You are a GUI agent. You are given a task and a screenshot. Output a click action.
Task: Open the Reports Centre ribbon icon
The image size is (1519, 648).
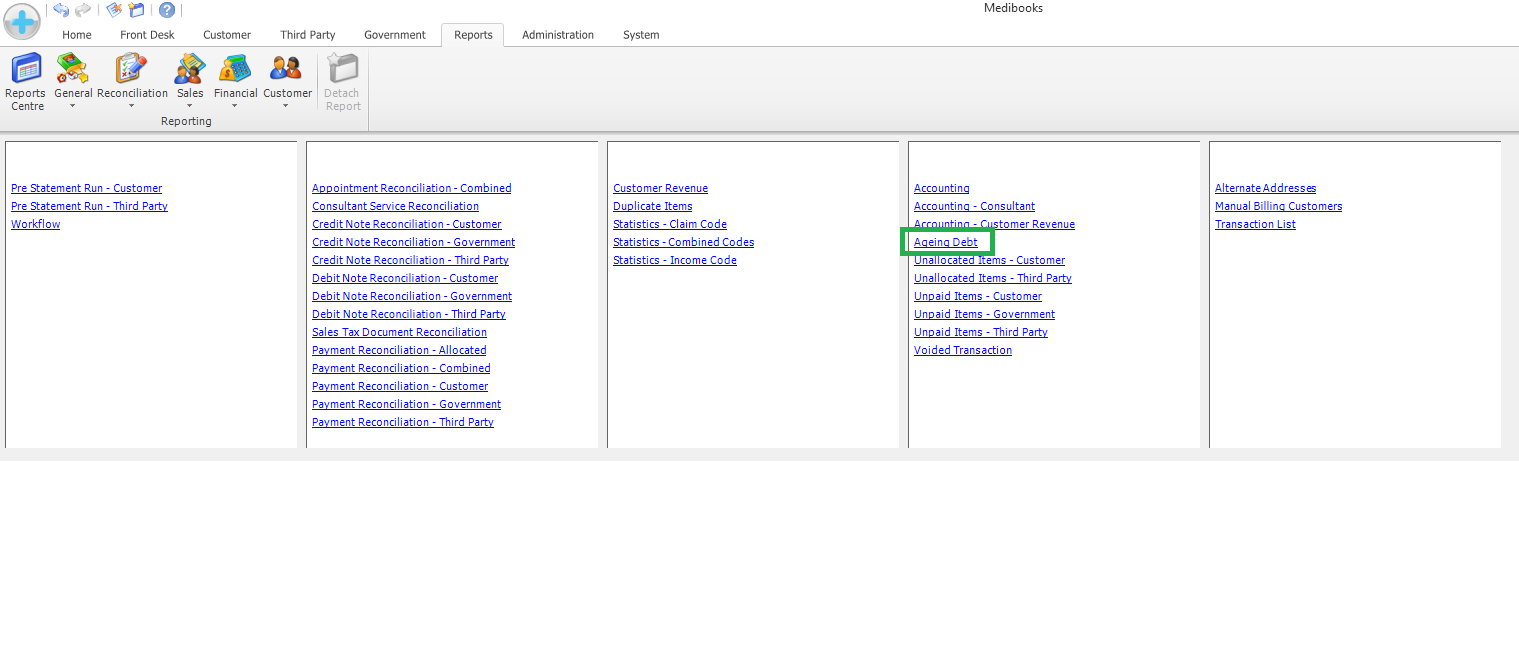(x=26, y=82)
